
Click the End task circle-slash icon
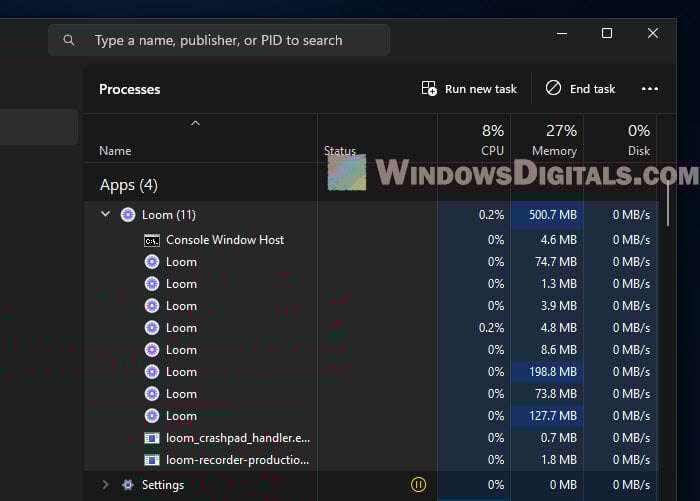tap(553, 88)
